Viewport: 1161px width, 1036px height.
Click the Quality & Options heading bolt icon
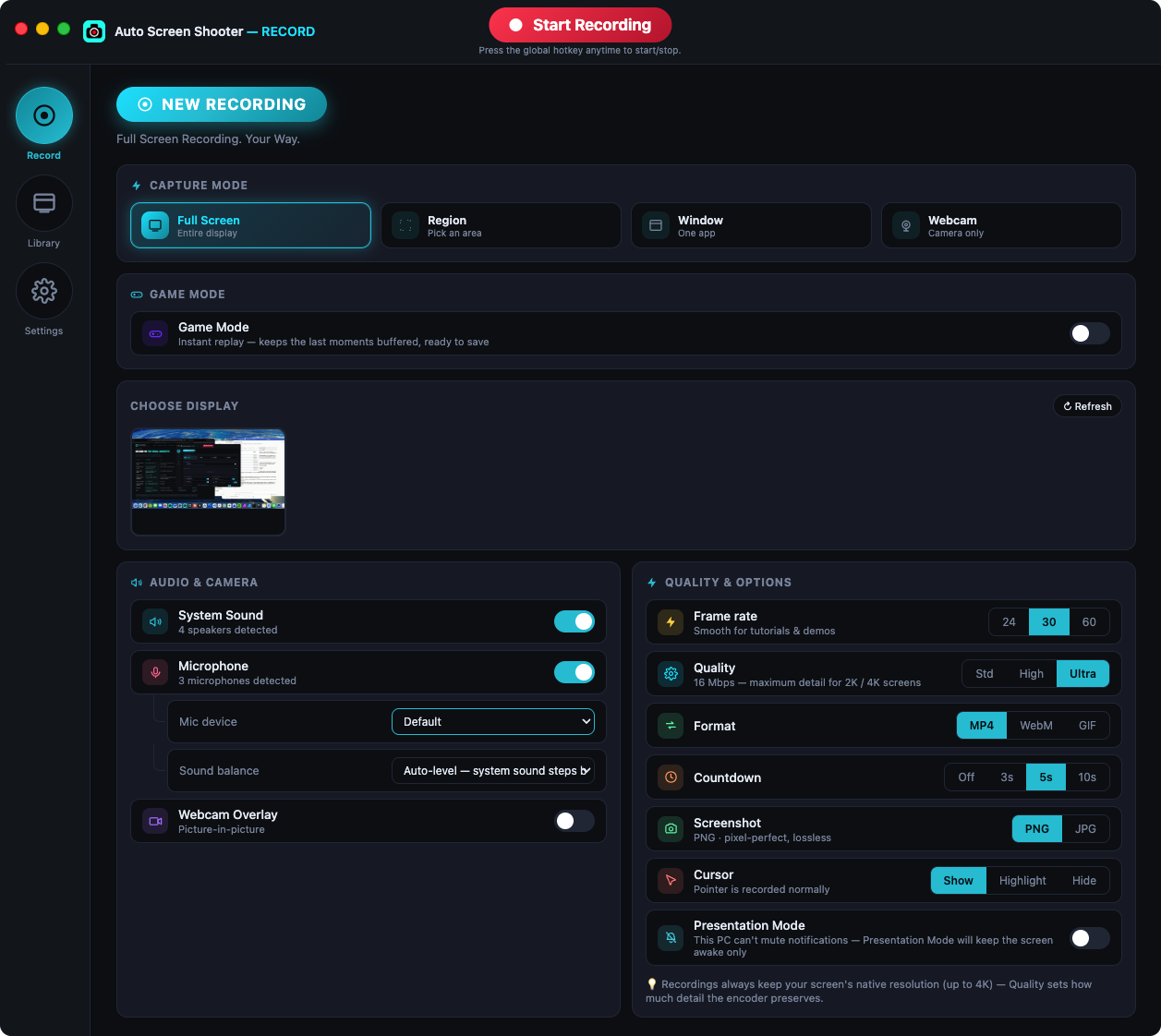pos(652,583)
